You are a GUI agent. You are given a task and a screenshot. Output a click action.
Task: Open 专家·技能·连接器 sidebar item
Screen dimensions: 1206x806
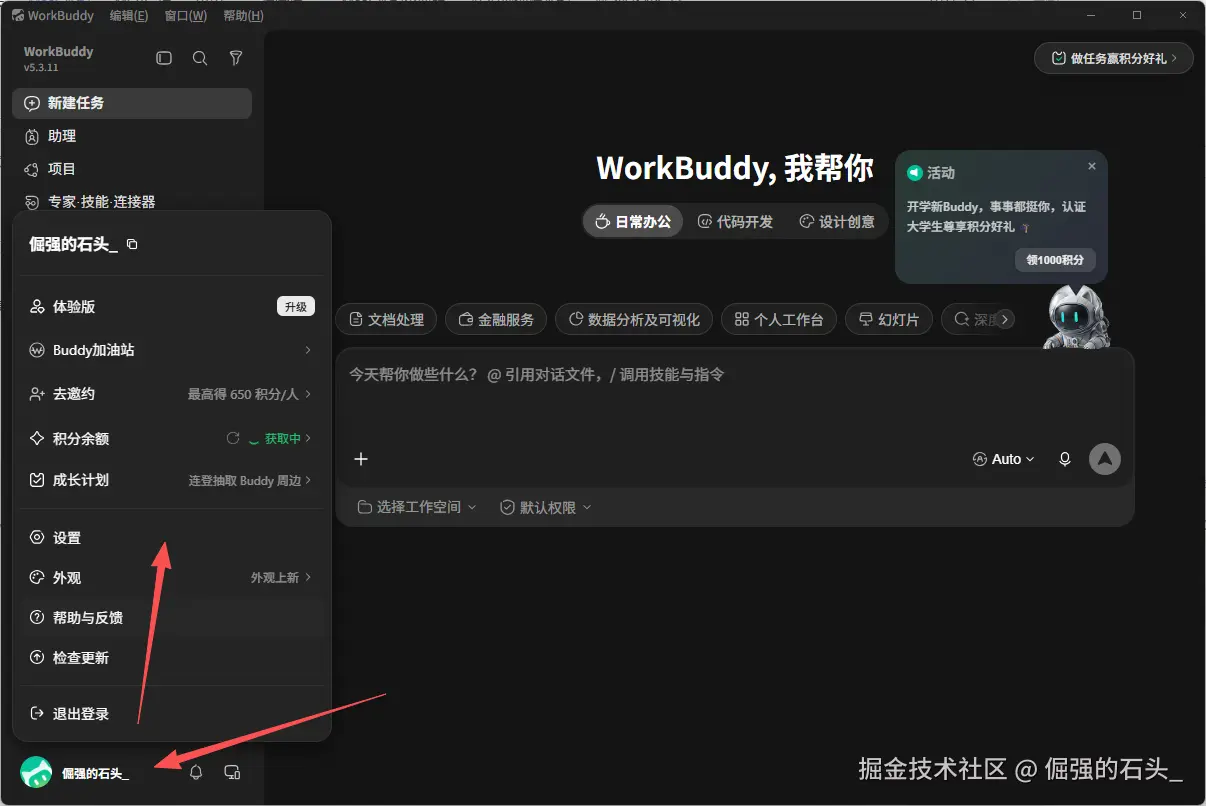[x=132, y=202]
